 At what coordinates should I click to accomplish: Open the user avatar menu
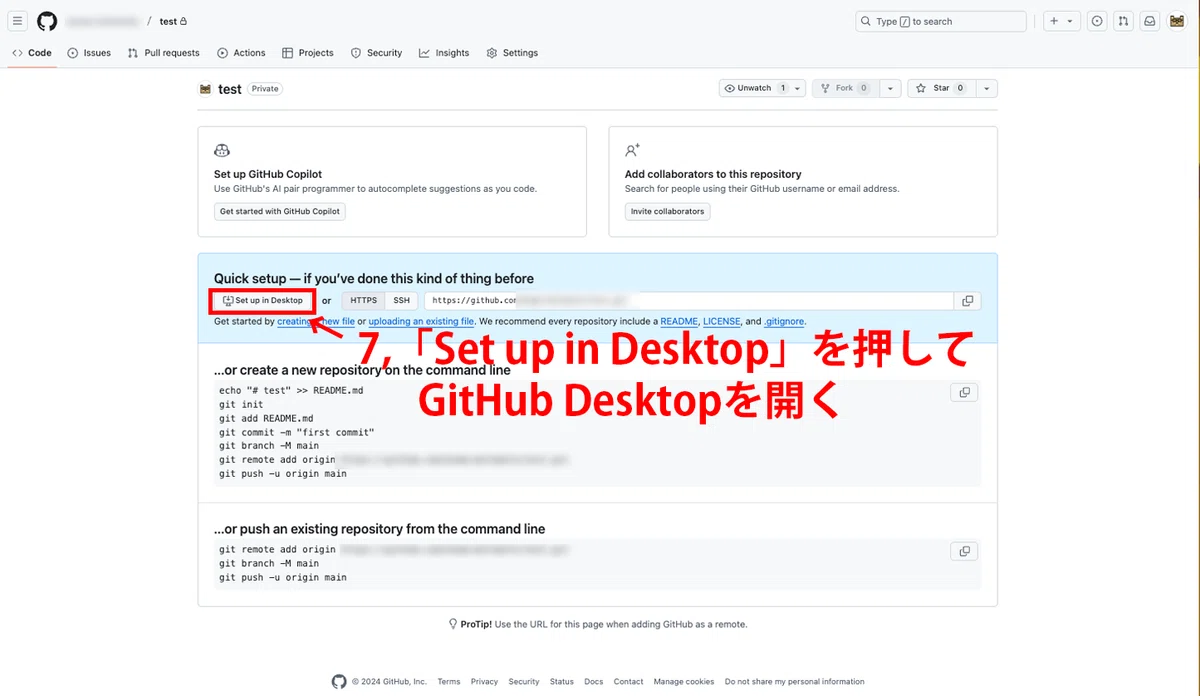pos(1177,21)
